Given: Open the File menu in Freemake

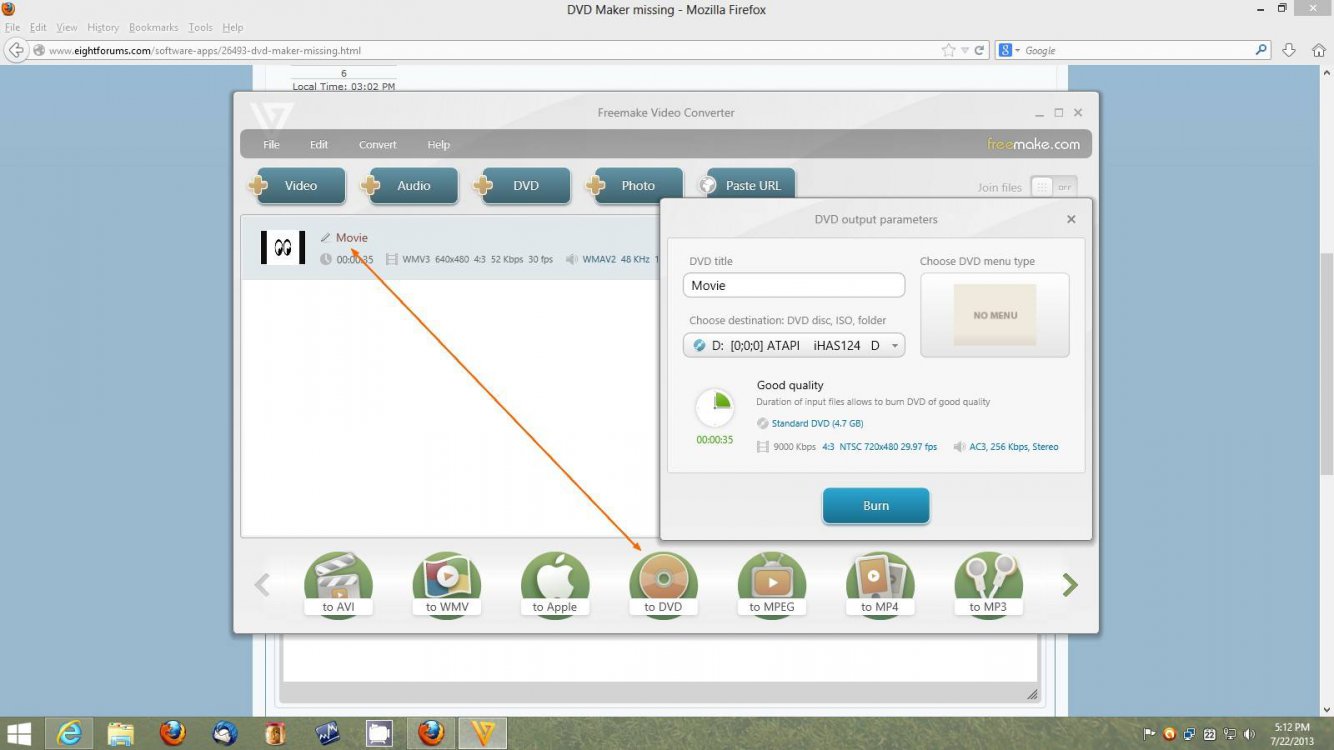Looking at the screenshot, I should [271, 145].
